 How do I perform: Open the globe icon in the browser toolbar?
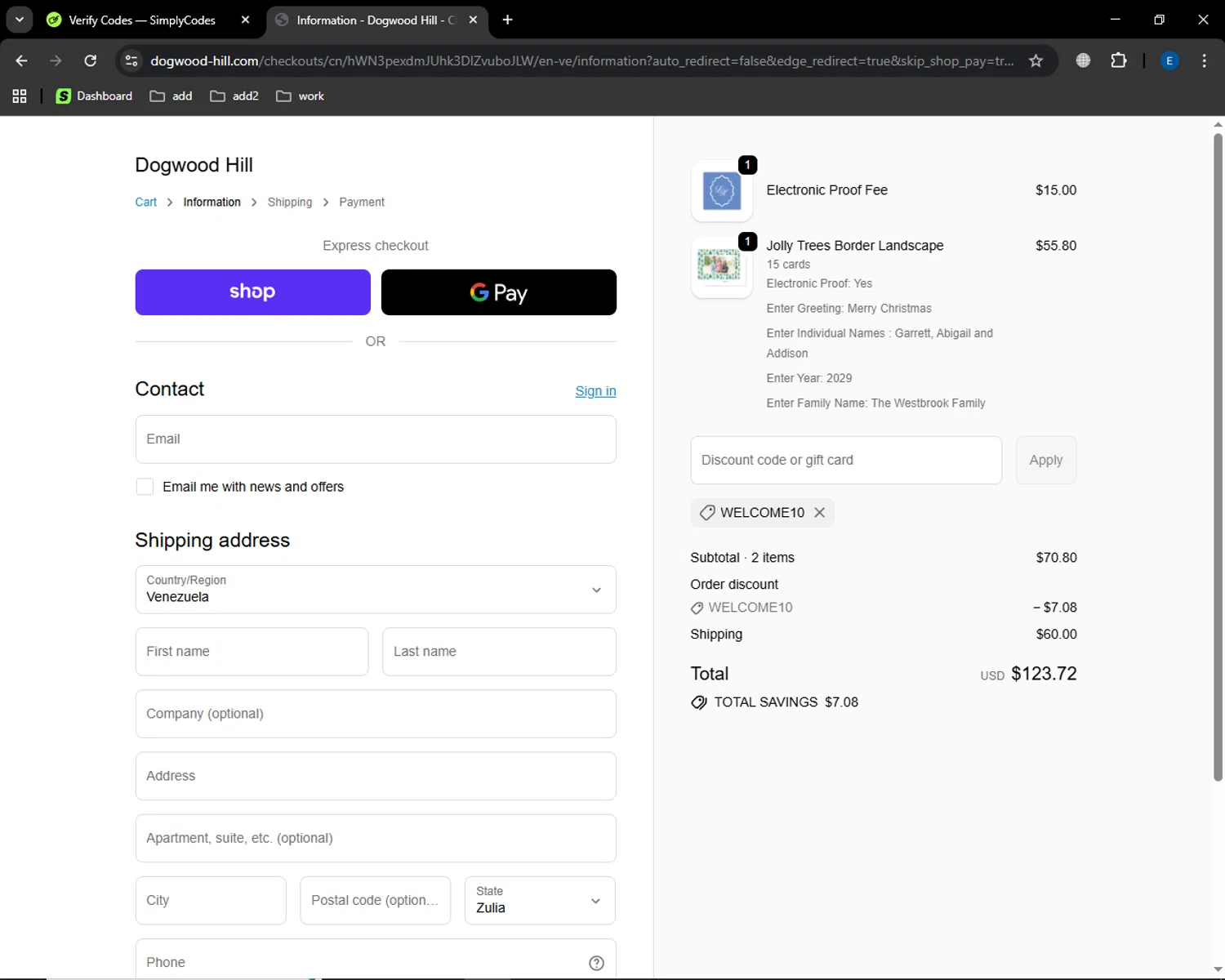pos(1083,60)
